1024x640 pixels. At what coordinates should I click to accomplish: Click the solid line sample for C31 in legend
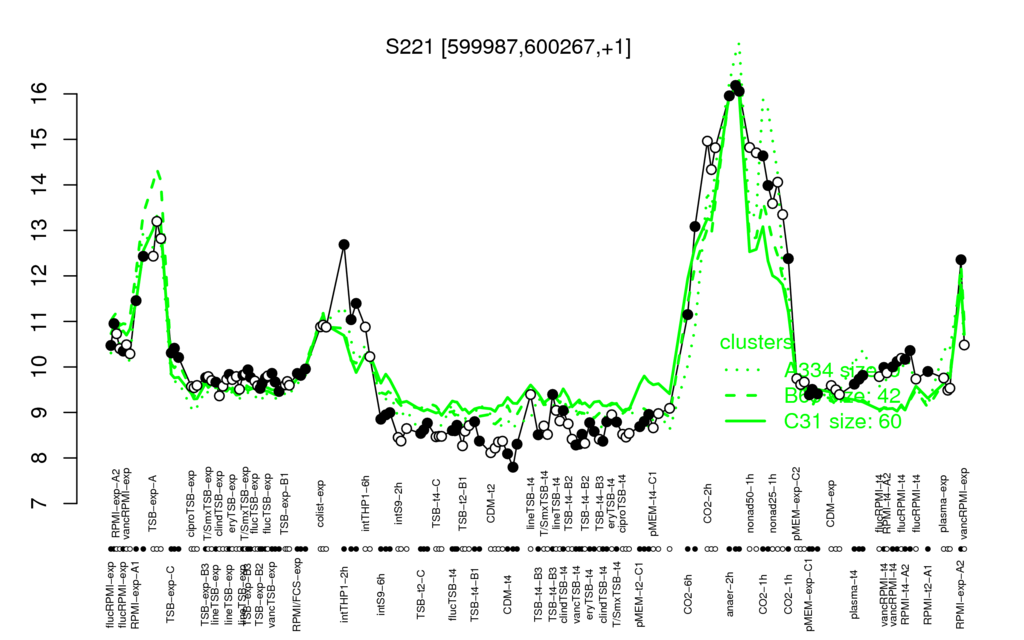(x=744, y=421)
